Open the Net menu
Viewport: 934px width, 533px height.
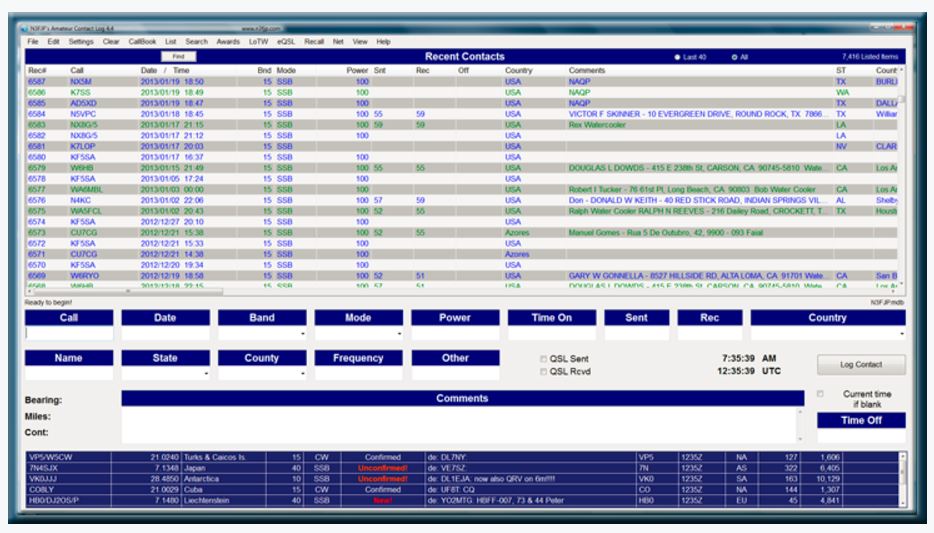coord(338,42)
